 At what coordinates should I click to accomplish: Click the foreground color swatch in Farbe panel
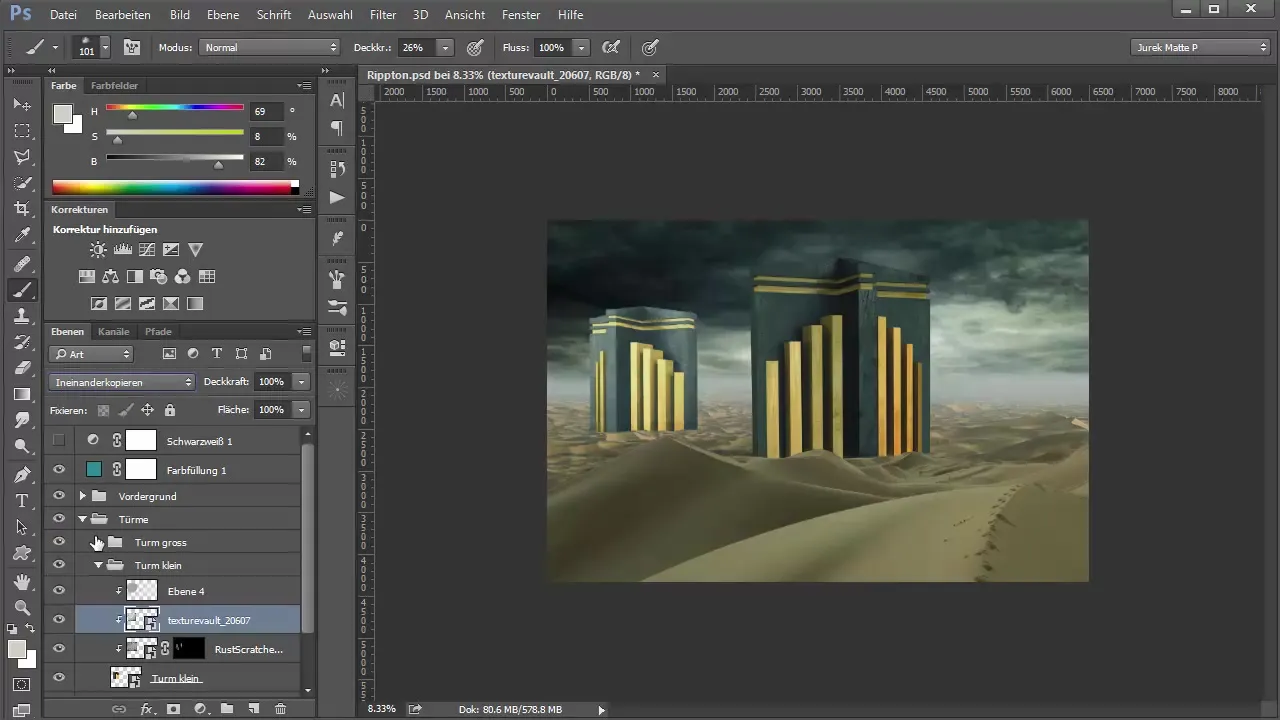click(63, 114)
